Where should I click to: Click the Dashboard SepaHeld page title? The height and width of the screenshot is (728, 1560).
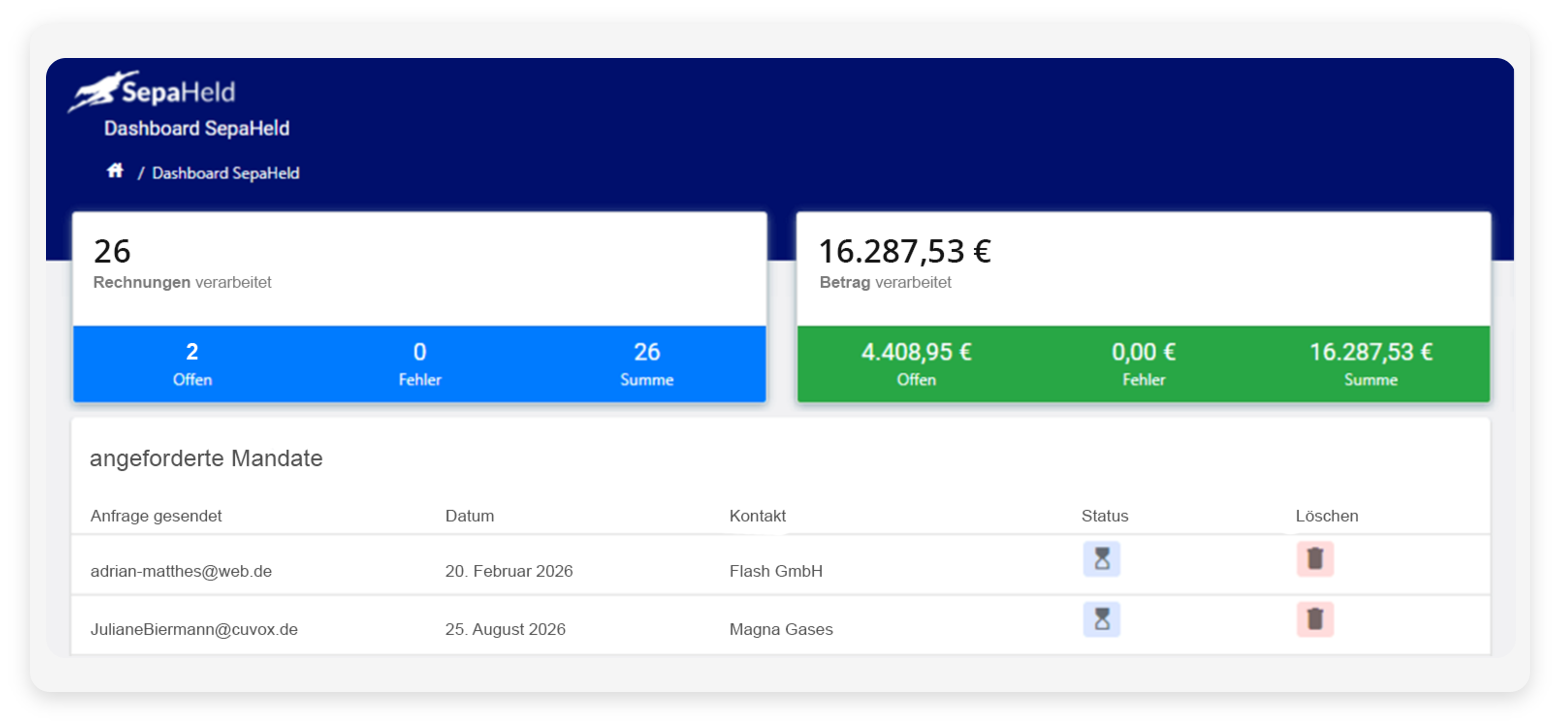pos(197,129)
